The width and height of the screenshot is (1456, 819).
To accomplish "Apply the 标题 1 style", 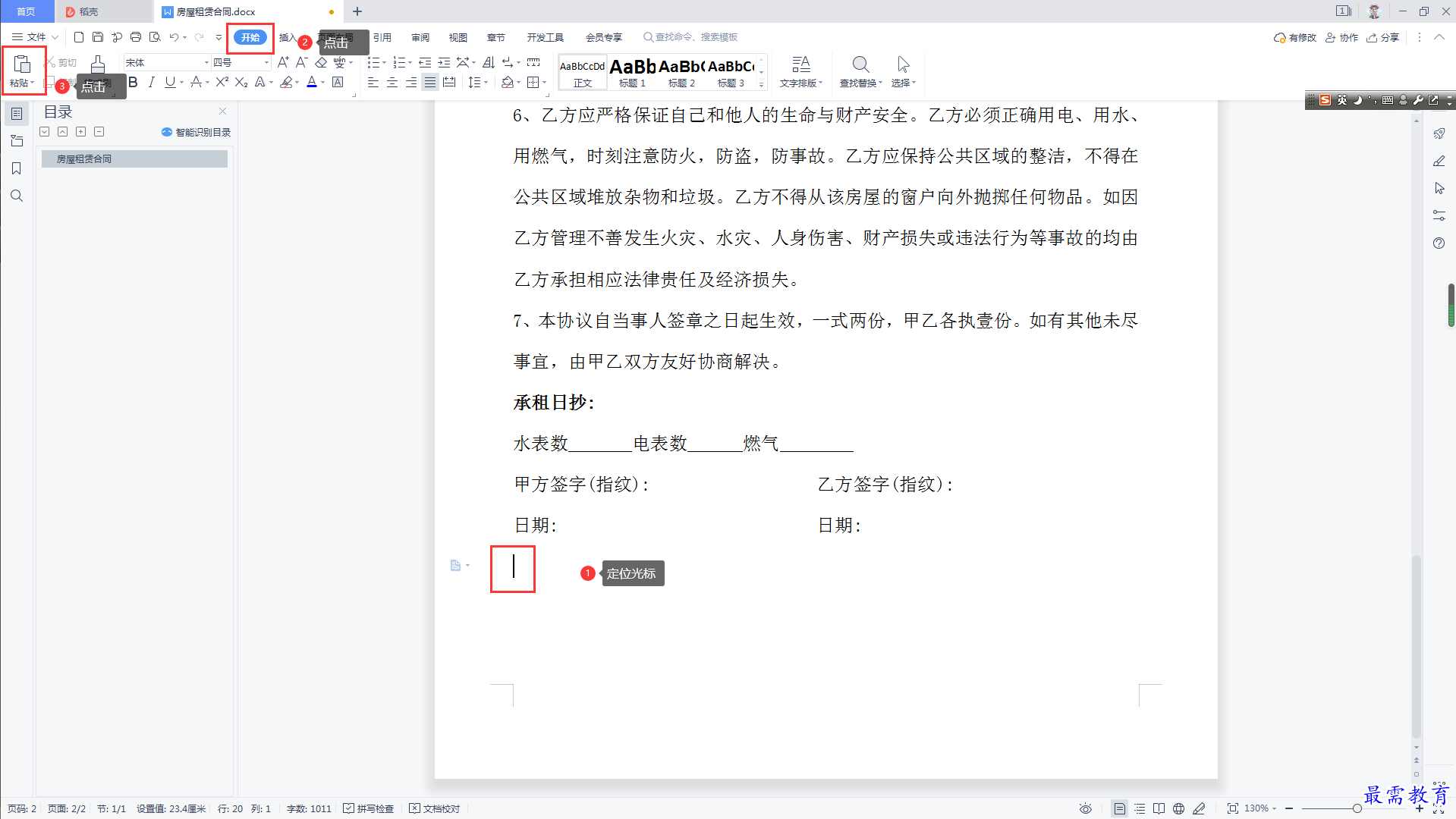I will pyautogui.click(x=633, y=72).
